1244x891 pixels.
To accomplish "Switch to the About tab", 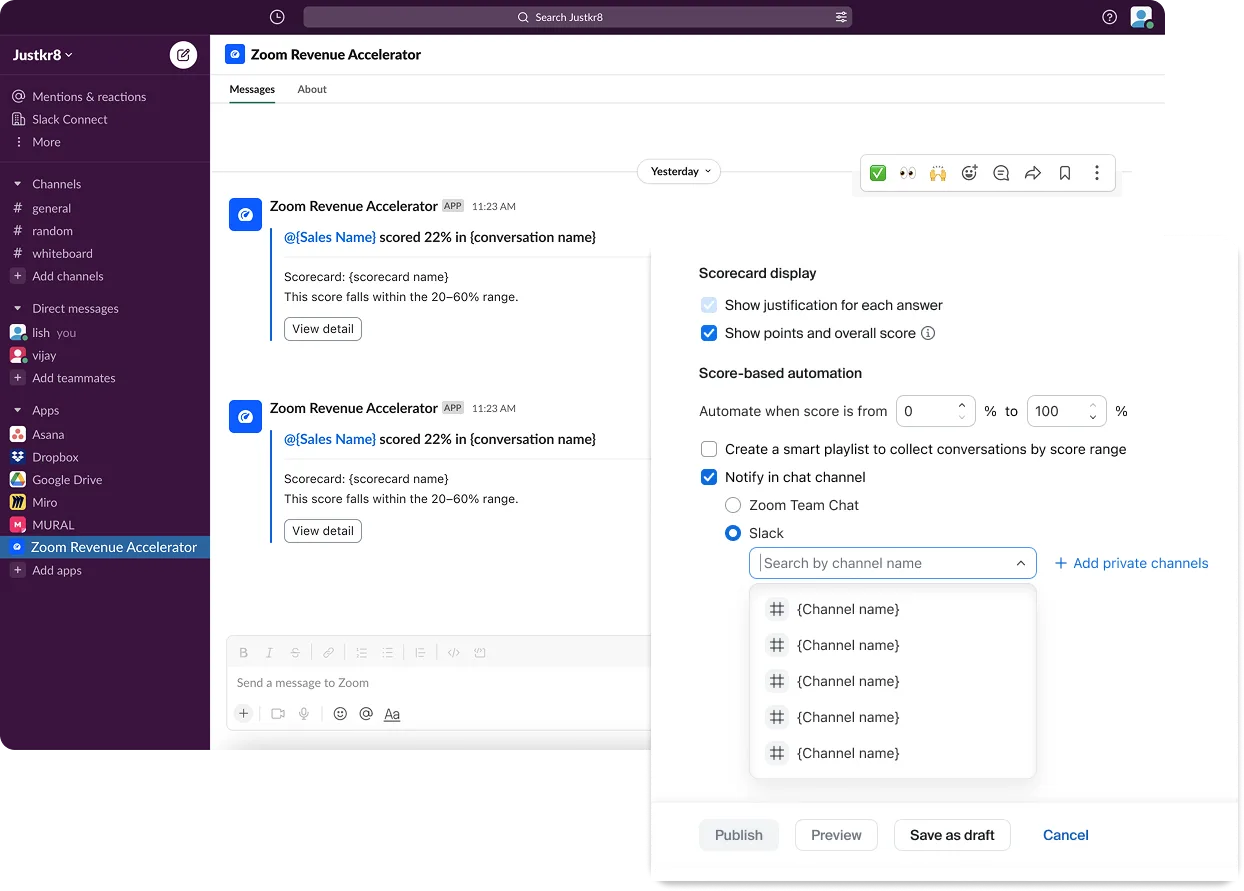I will click(311, 89).
